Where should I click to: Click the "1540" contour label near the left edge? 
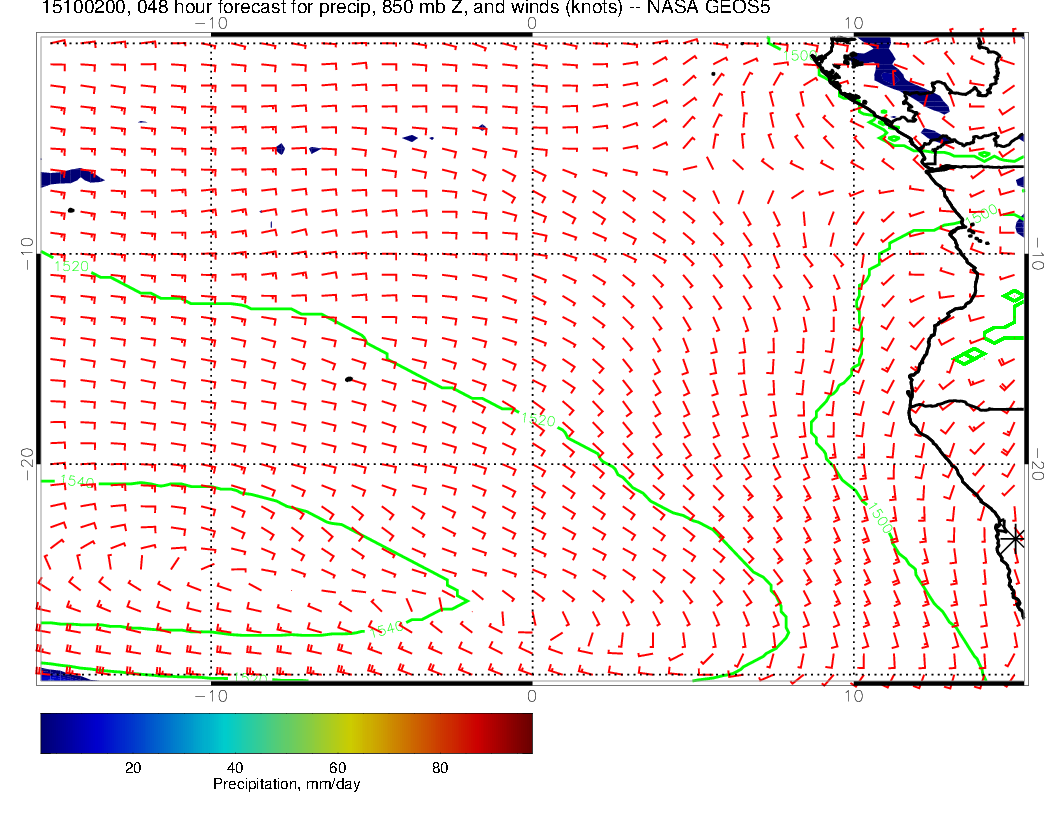click(x=76, y=482)
